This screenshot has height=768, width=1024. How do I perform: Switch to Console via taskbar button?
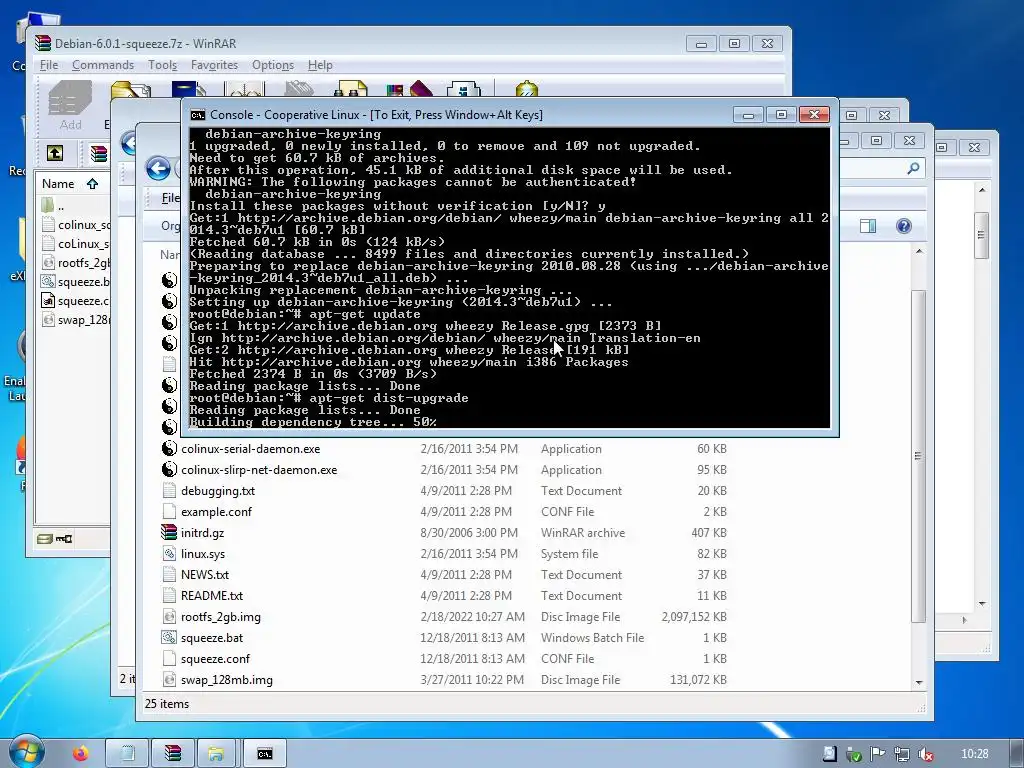pyautogui.click(x=264, y=754)
